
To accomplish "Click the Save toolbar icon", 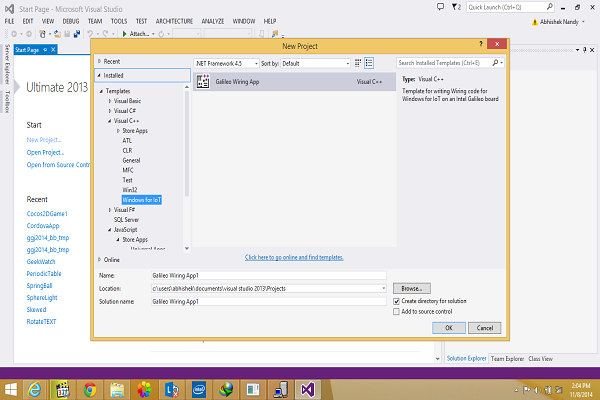I will [67, 34].
